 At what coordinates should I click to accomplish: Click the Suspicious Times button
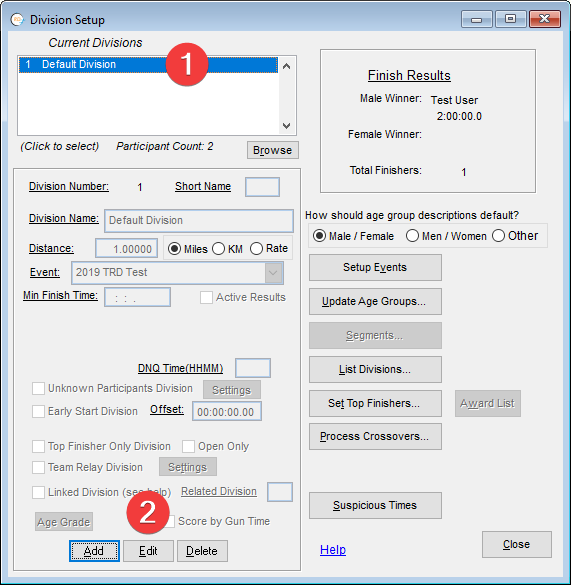375,506
